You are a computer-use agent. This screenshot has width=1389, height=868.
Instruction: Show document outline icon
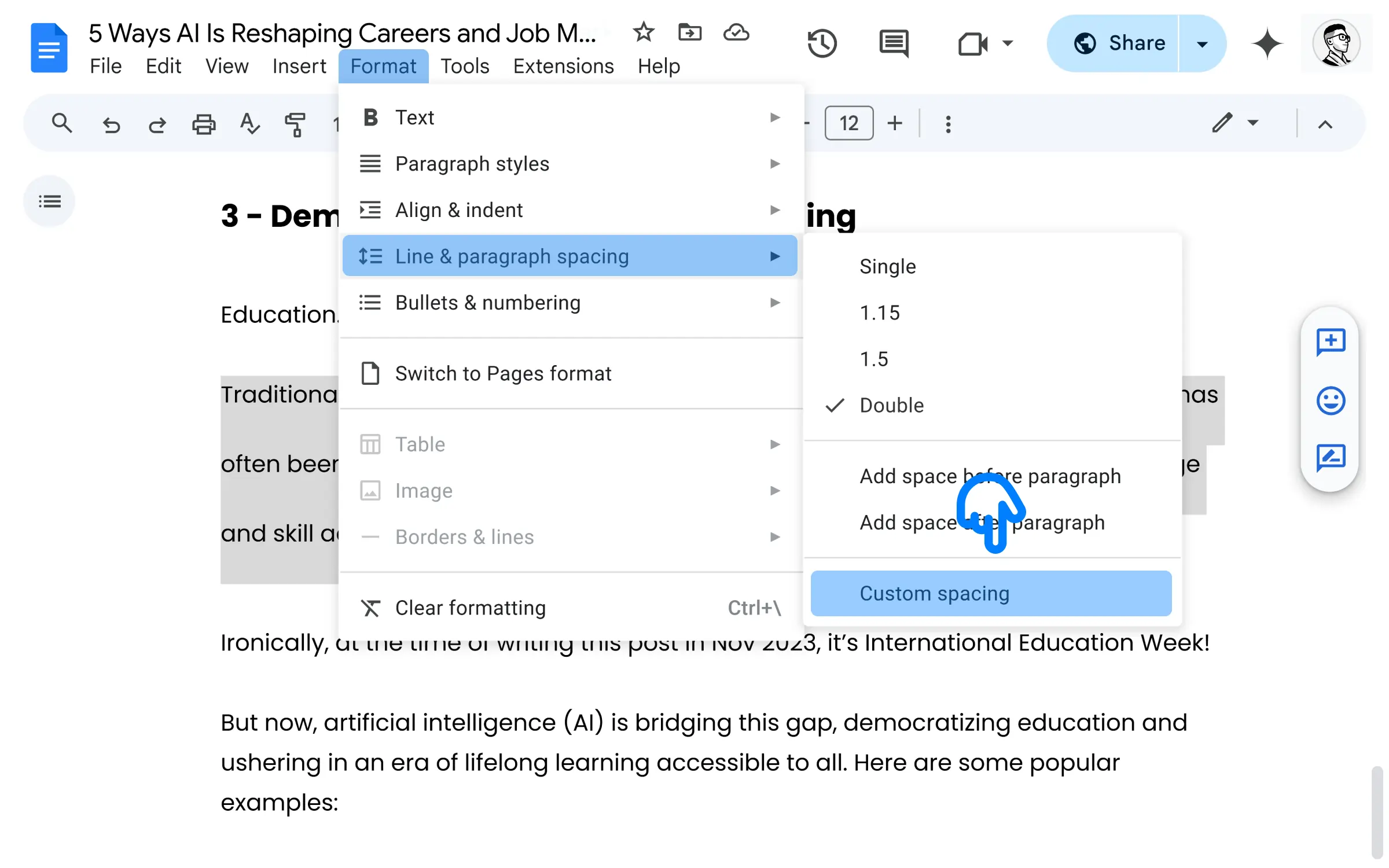pyautogui.click(x=49, y=201)
